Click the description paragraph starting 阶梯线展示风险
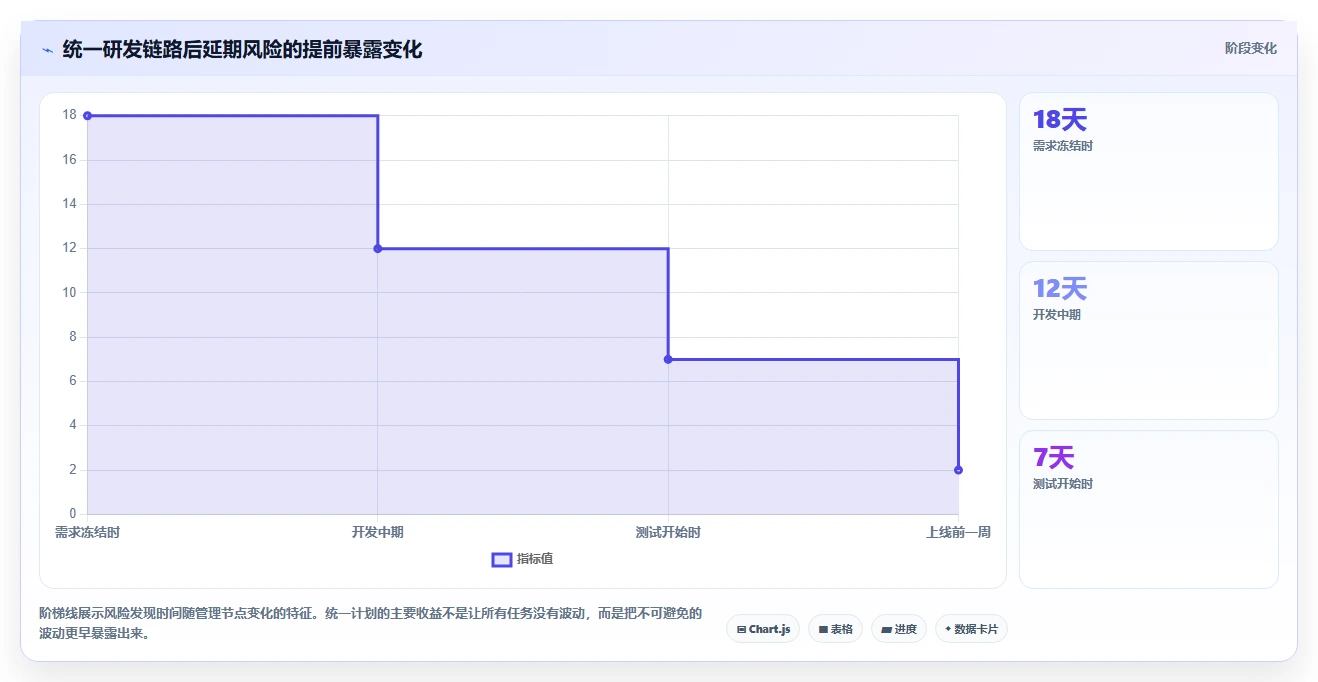The image size is (1318, 682). 371,623
